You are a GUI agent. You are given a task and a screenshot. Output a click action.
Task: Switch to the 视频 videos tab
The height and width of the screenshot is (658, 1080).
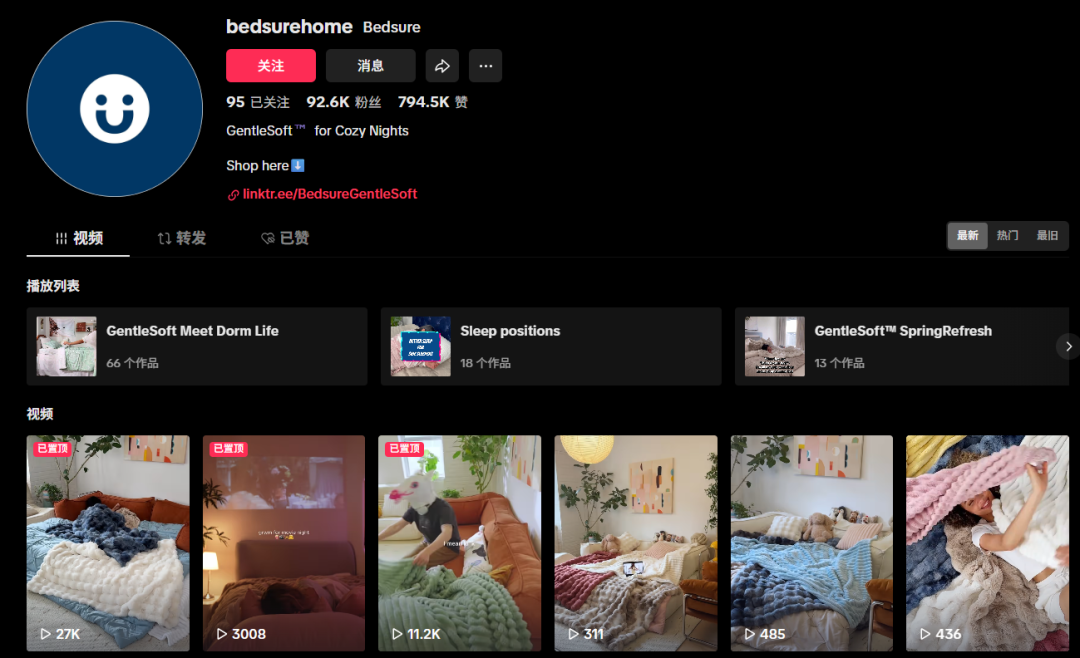tap(79, 238)
